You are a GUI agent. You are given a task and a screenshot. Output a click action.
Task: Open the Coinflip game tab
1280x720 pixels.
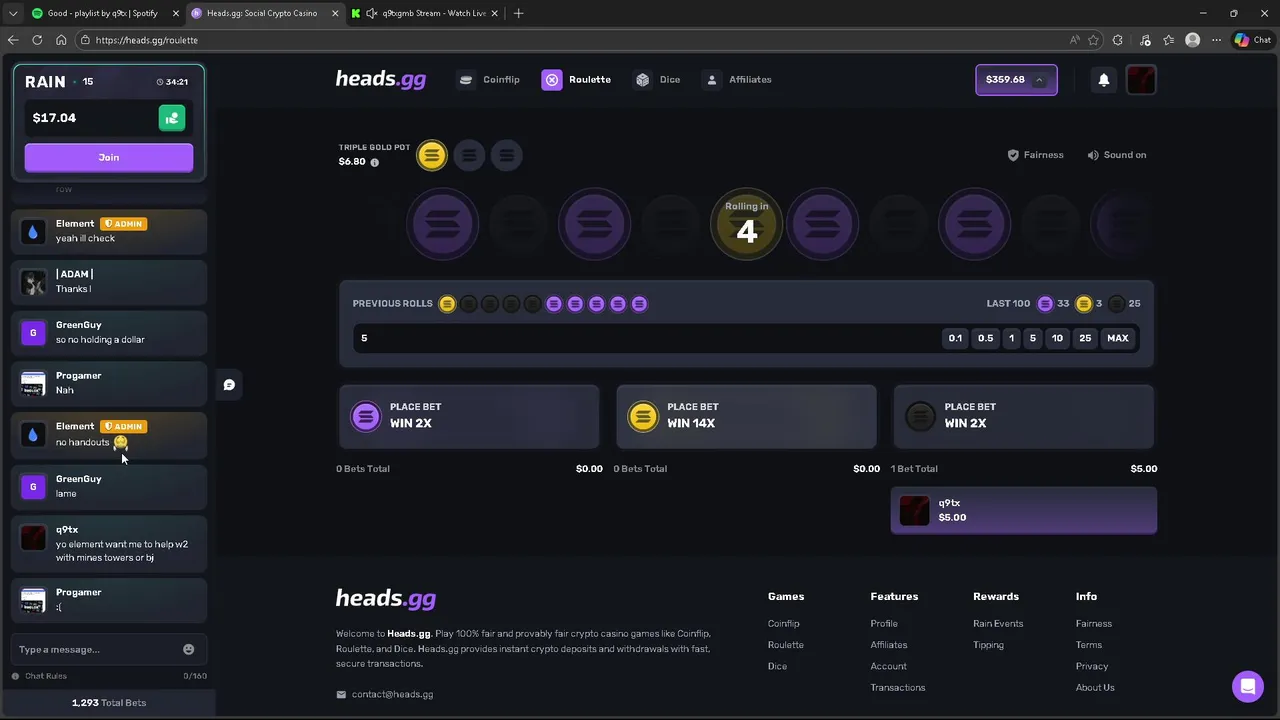(x=489, y=80)
